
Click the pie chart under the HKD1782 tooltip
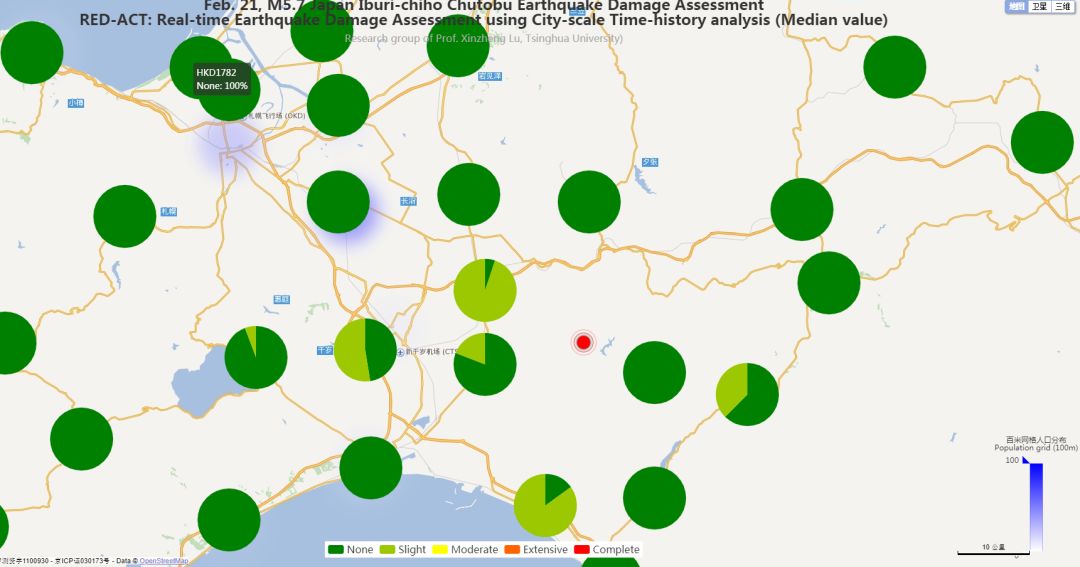coord(229,90)
